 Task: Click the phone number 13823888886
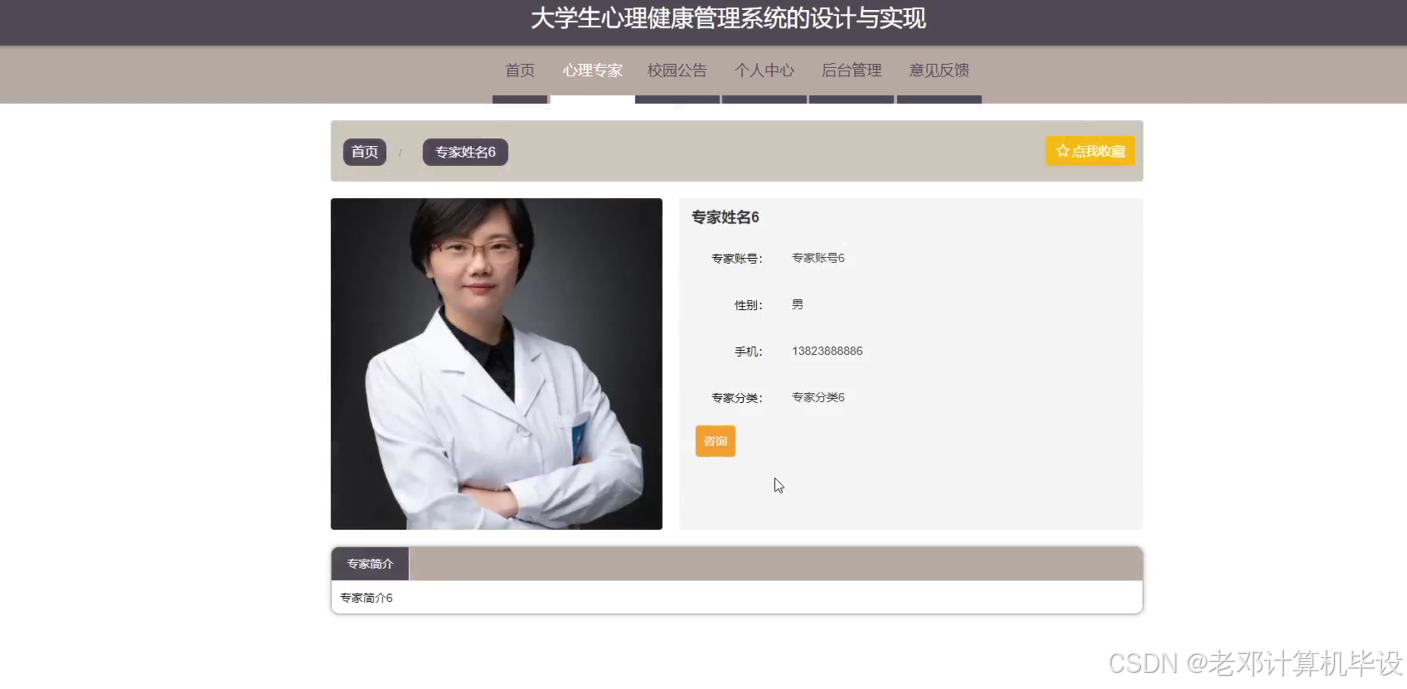click(827, 350)
